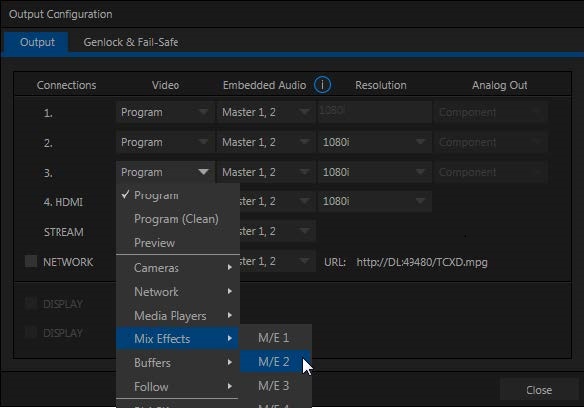The height and width of the screenshot is (408, 584).
Task: Click the Resolution field for connection 1
Action: [374, 112]
